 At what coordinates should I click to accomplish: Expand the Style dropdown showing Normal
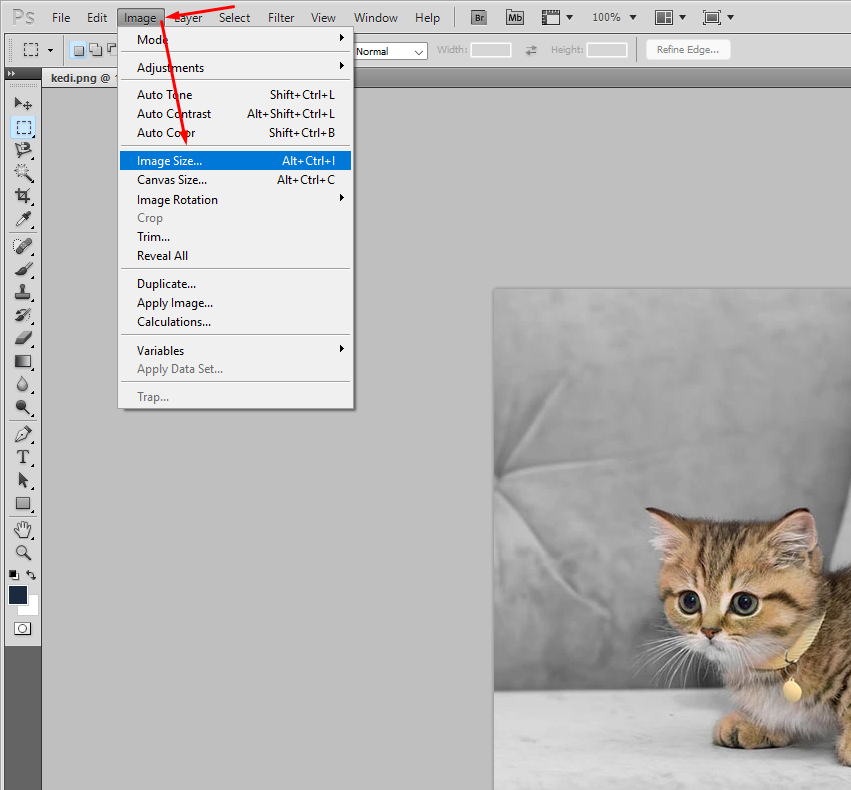pos(388,51)
